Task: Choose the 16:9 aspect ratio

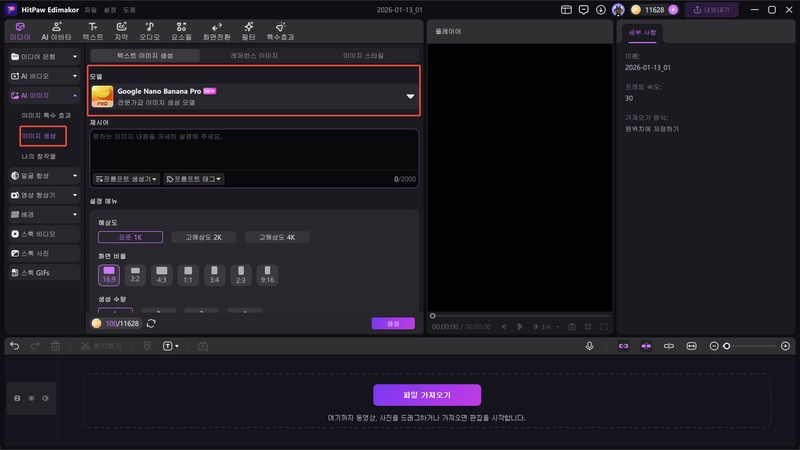Action: 109,274
